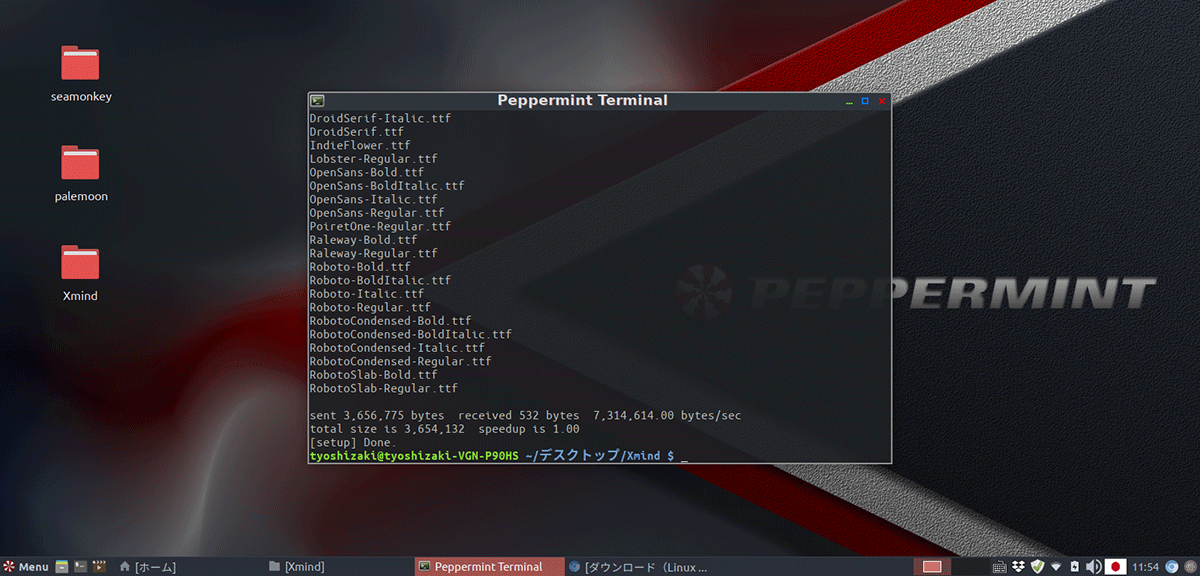This screenshot has height=576, width=1200.
Task: Open the onscreen keyboard tray icon
Action: click(998, 567)
